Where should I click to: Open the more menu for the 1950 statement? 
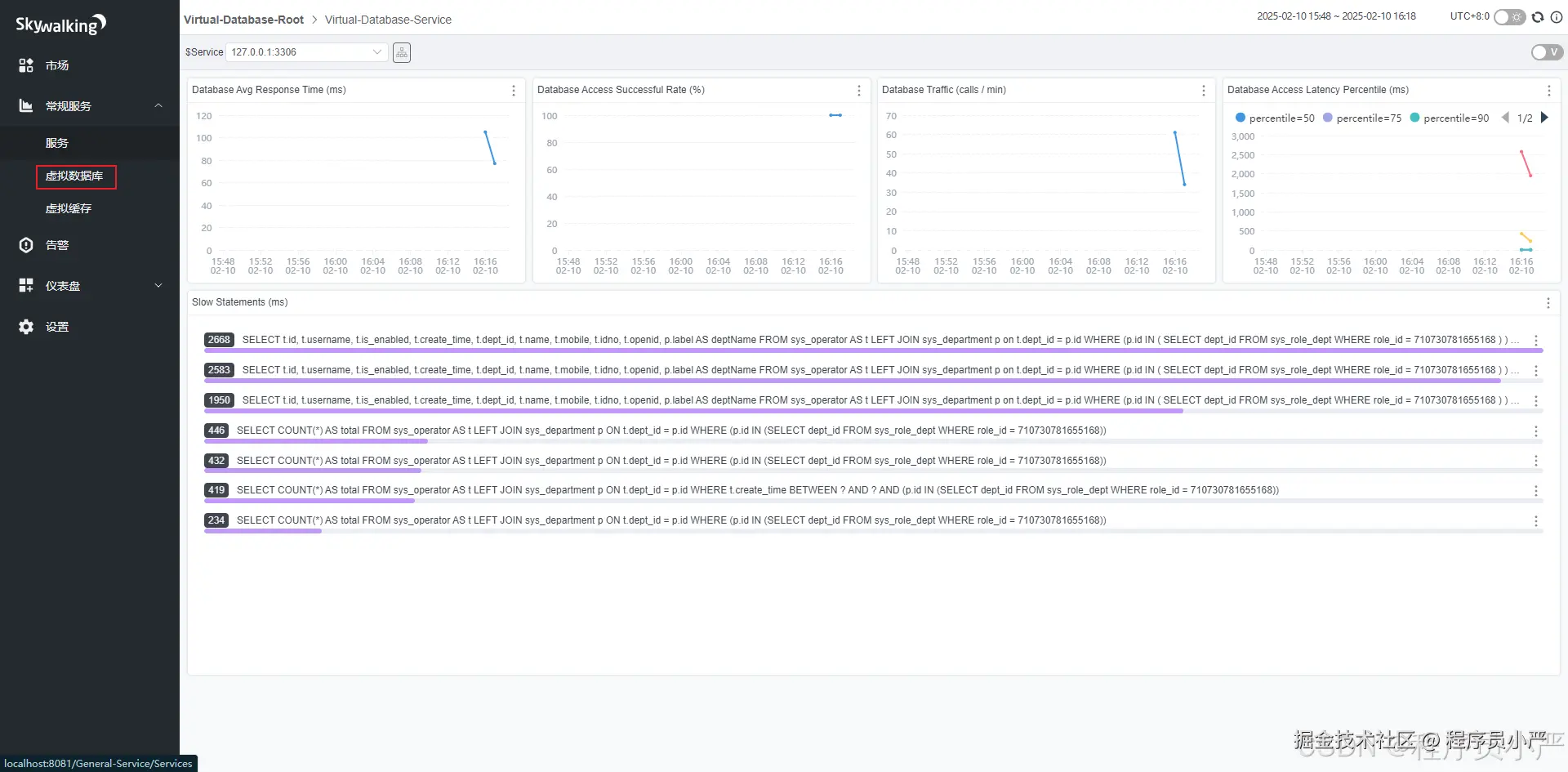tap(1536, 401)
